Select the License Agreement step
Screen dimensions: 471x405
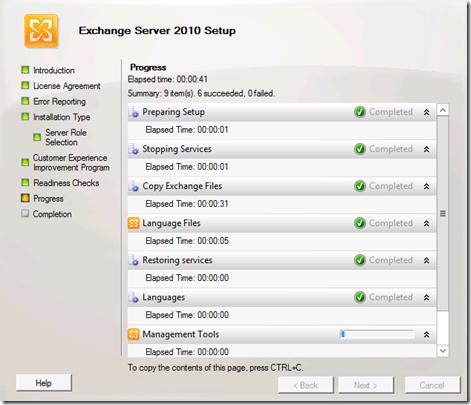pos(67,86)
